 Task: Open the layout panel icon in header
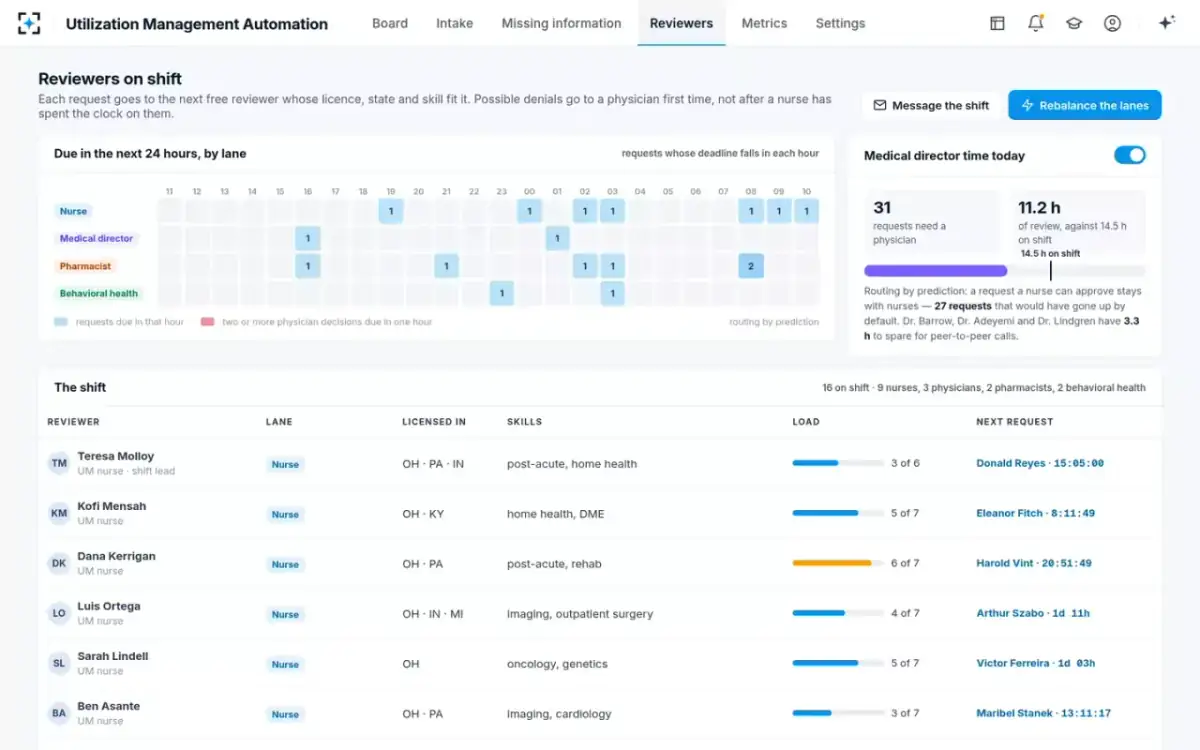tap(997, 23)
